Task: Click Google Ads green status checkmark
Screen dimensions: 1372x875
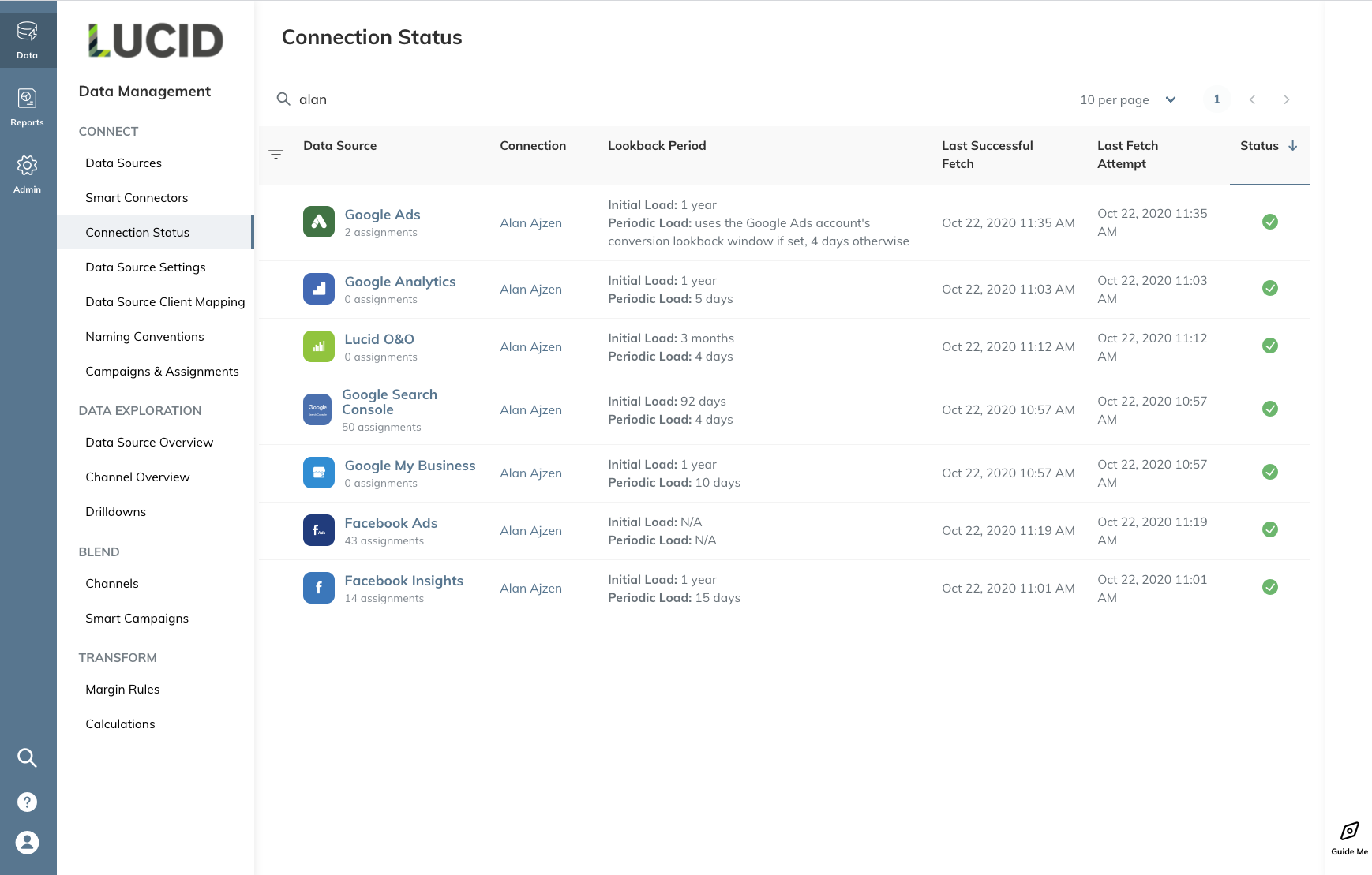Action: 1270,222
